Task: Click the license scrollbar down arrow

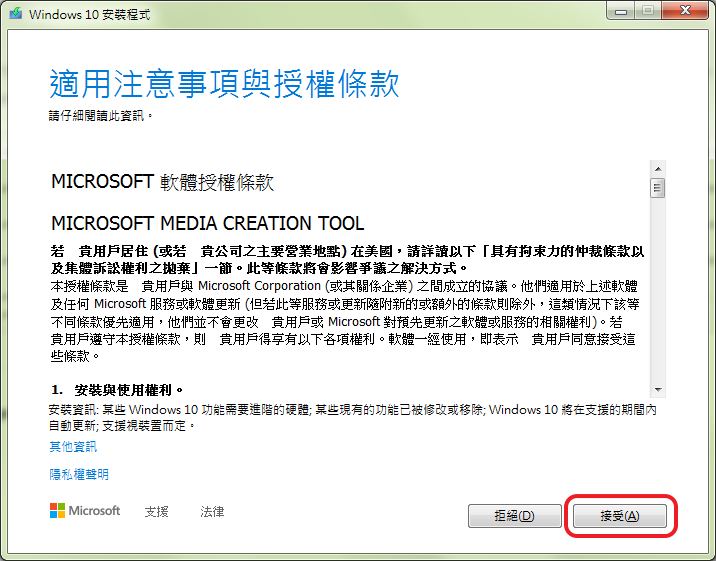Action: tap(658, 389)
